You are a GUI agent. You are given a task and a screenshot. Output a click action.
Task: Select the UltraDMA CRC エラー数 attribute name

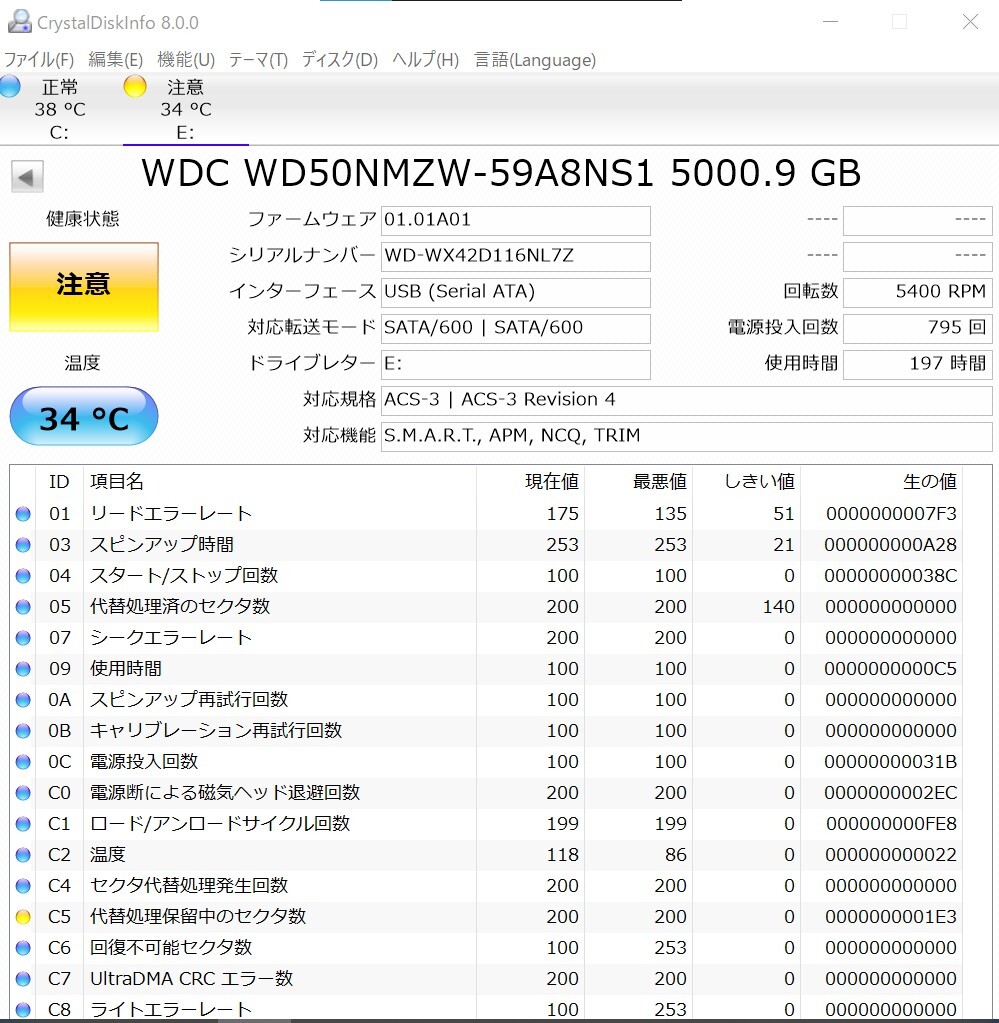coord(192,978)
